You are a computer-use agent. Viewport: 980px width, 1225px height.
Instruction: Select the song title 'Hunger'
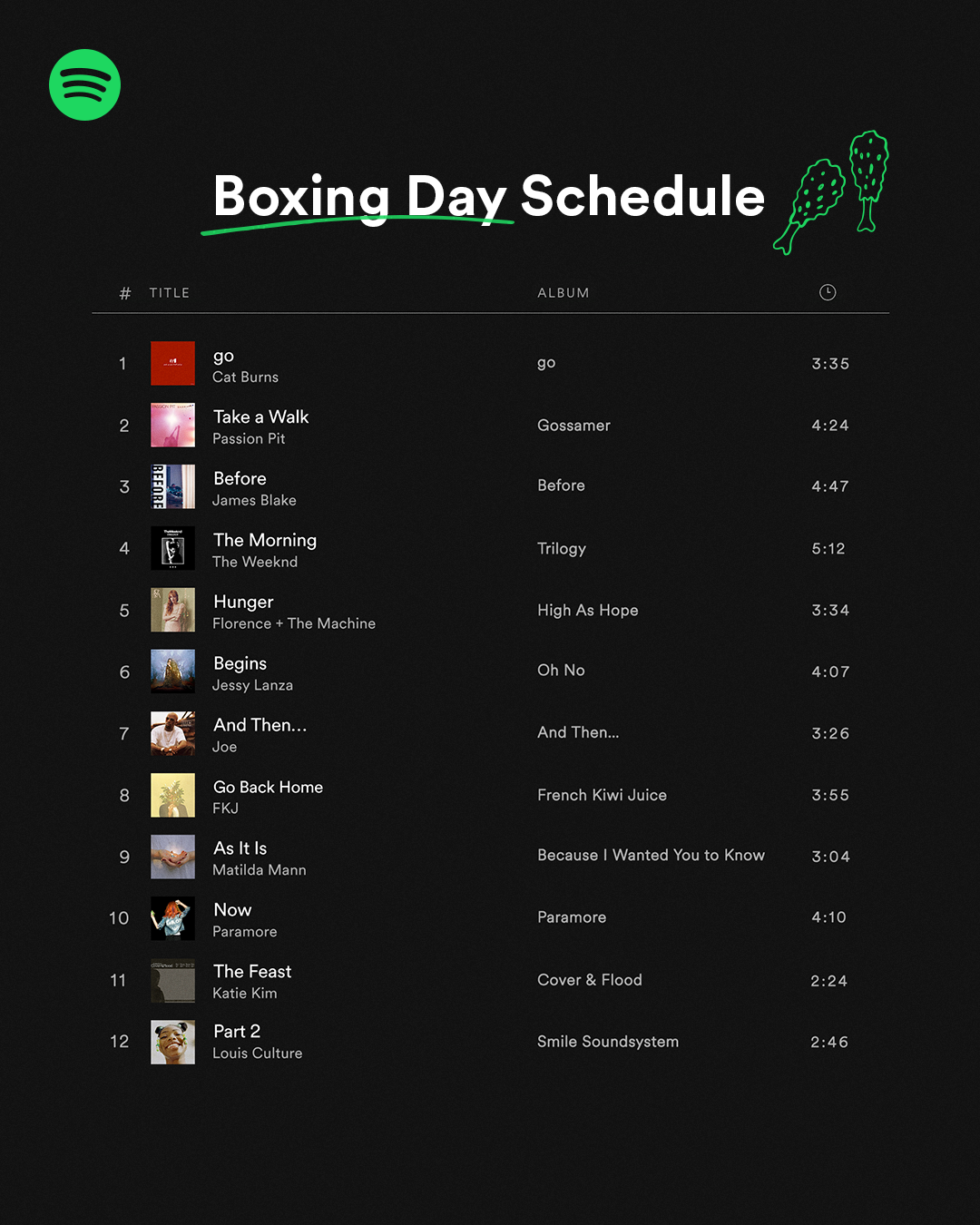point(243,603)
